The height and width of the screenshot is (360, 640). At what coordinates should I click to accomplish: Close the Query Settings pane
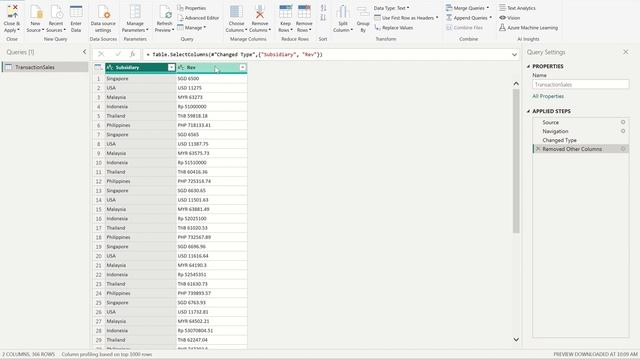click(626, 52)
